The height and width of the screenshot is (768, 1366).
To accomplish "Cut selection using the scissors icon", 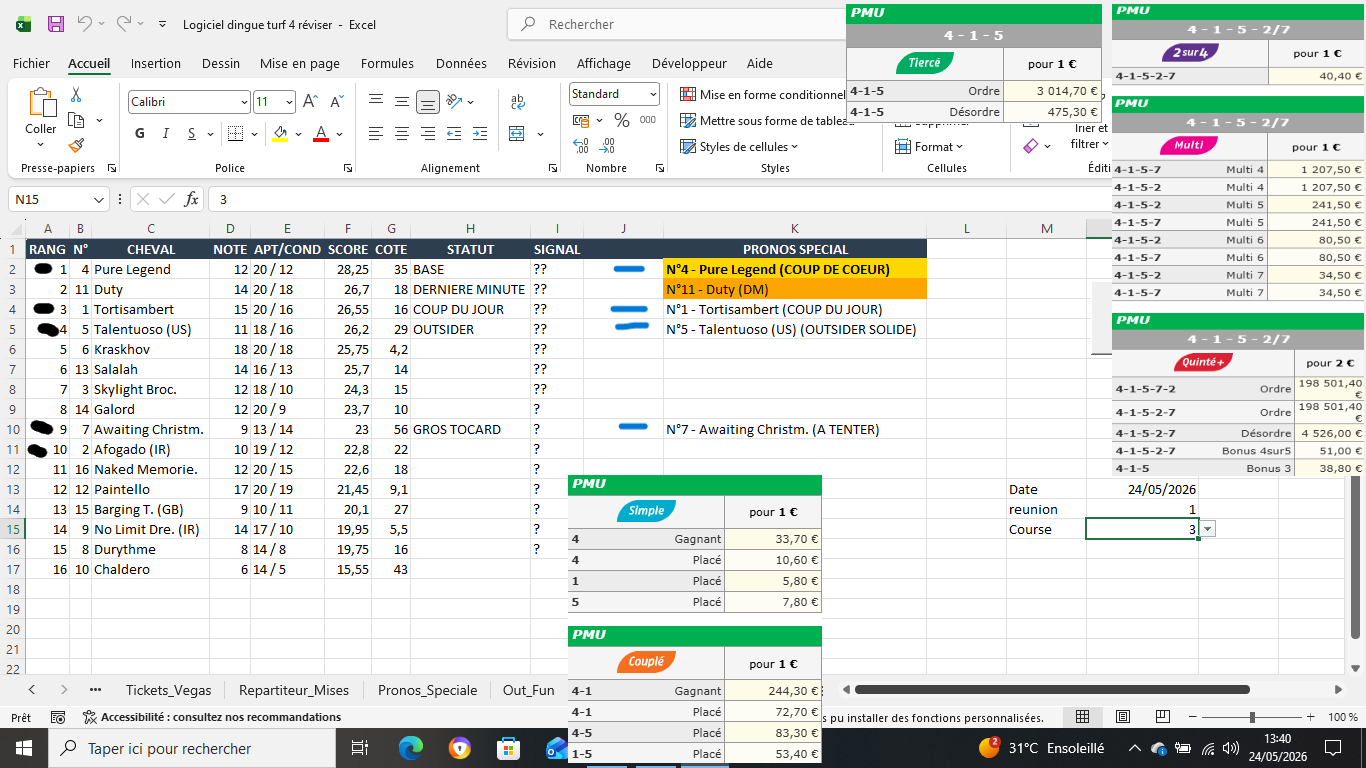I will [x=76, y=95].
